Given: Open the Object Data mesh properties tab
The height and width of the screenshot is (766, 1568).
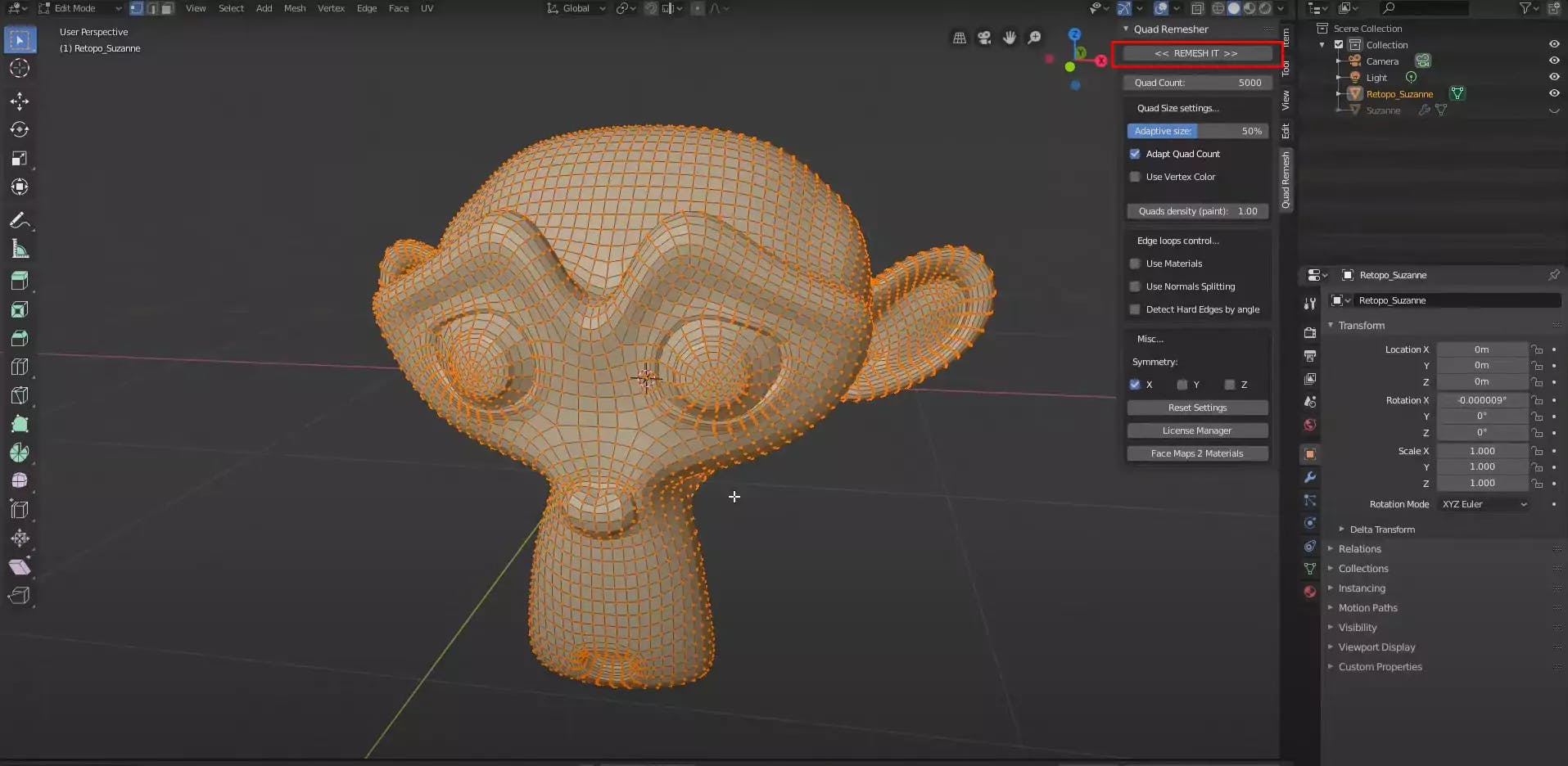Looking at the screenshot, I should pos(1310,569).
